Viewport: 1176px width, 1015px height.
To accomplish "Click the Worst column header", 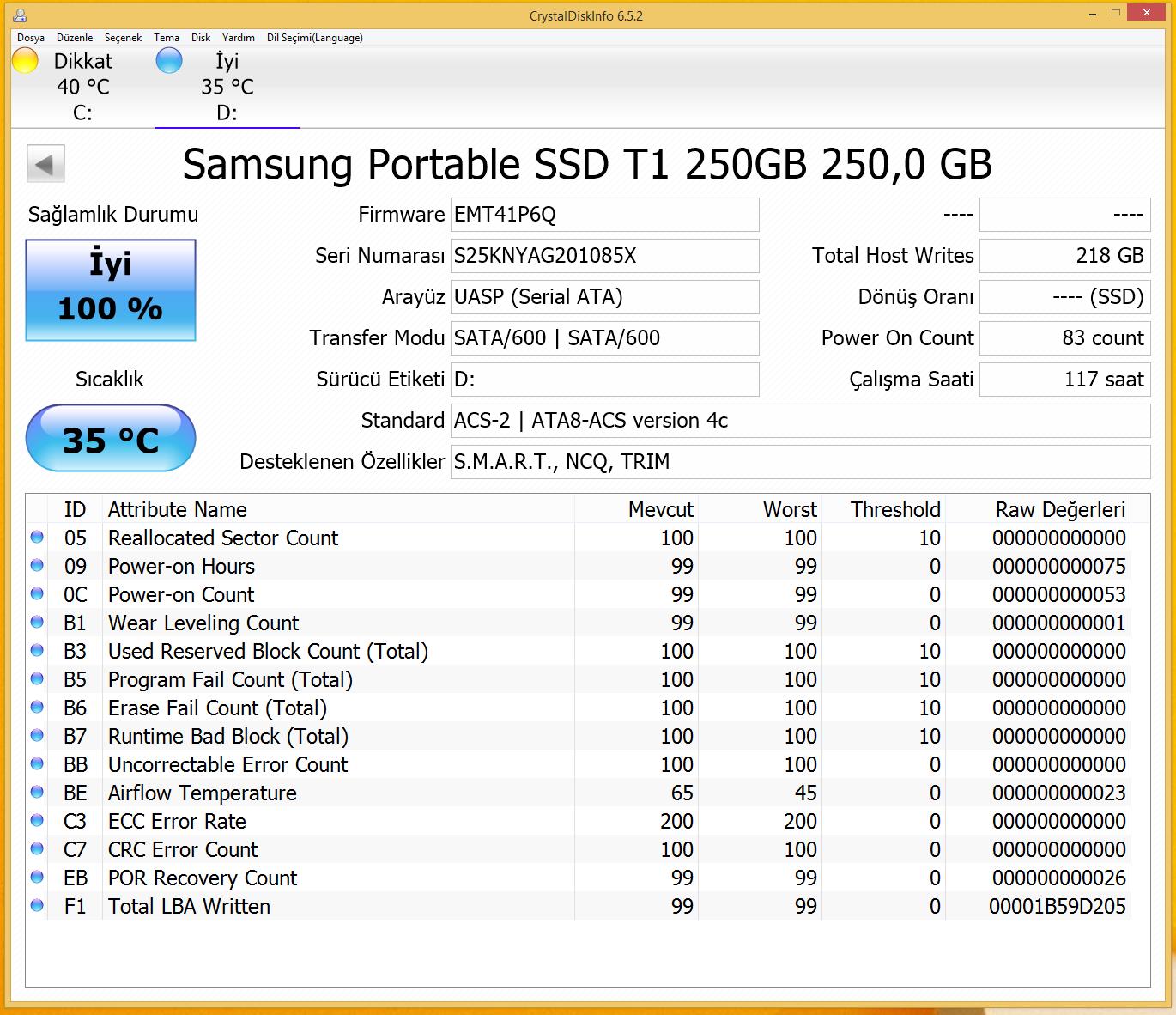I will 760,509.
